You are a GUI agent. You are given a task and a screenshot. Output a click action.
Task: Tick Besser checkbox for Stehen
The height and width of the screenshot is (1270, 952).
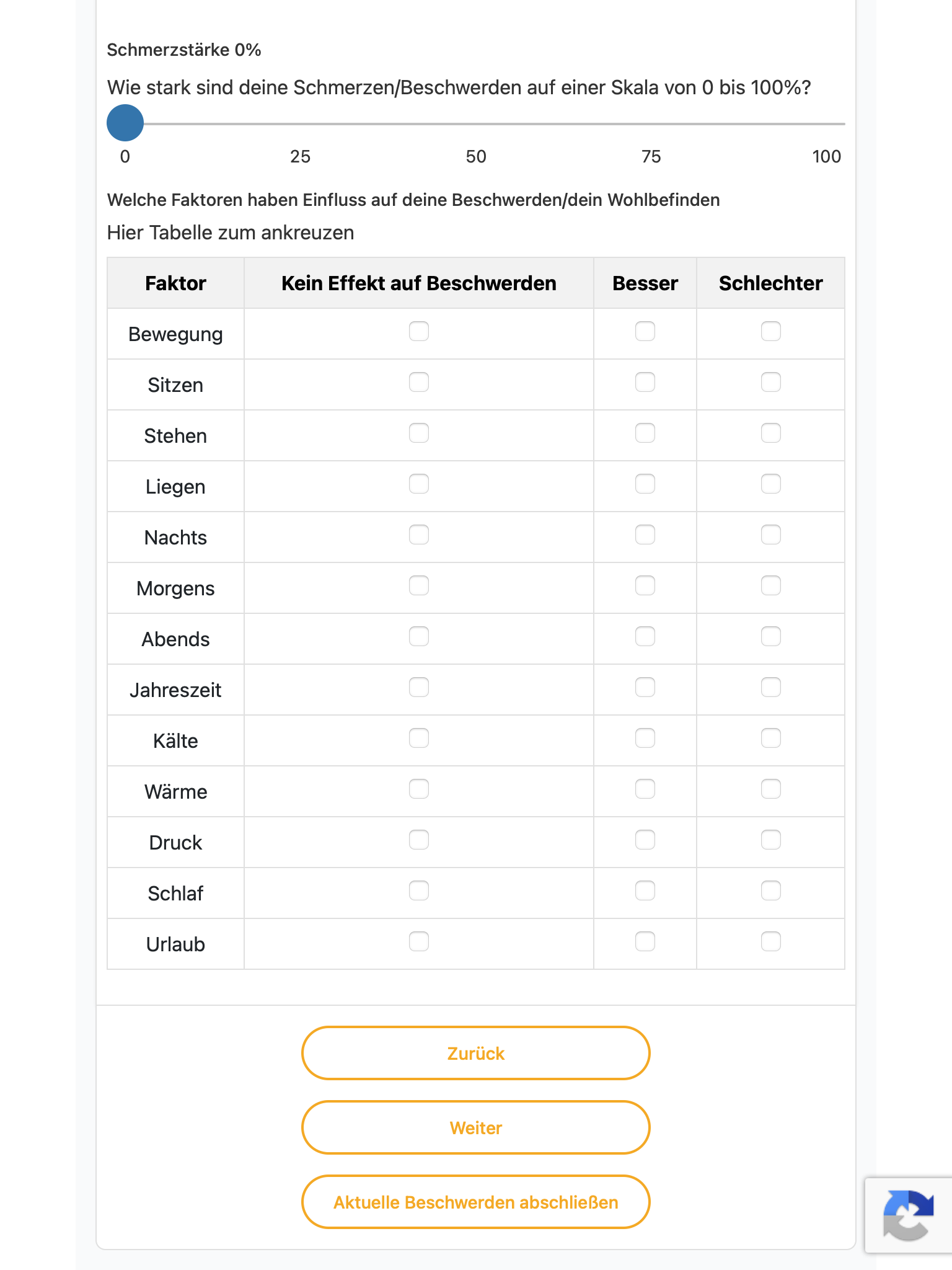tap(645, 433)
